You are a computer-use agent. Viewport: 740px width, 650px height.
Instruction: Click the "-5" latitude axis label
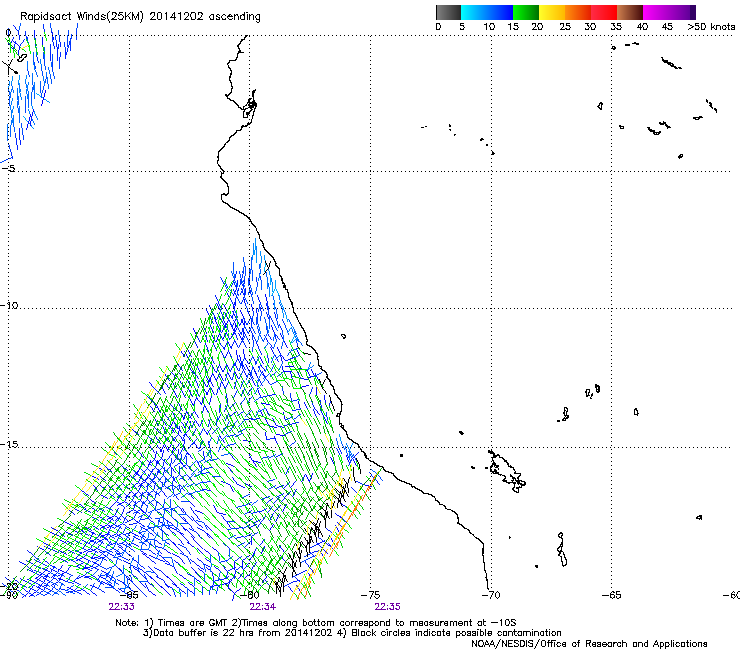pos(8,169)
